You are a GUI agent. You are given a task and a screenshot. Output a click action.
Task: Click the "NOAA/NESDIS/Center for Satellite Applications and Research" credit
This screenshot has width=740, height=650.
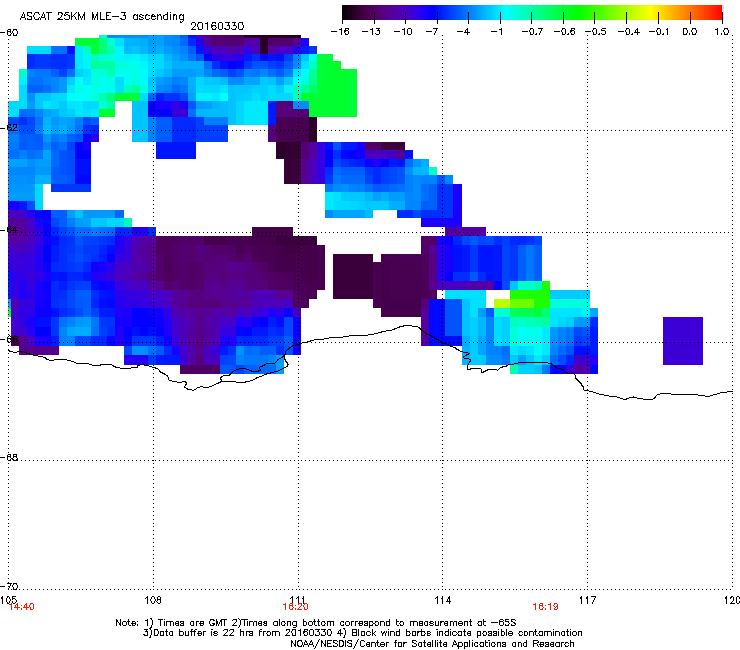click(x=432, y=644)
